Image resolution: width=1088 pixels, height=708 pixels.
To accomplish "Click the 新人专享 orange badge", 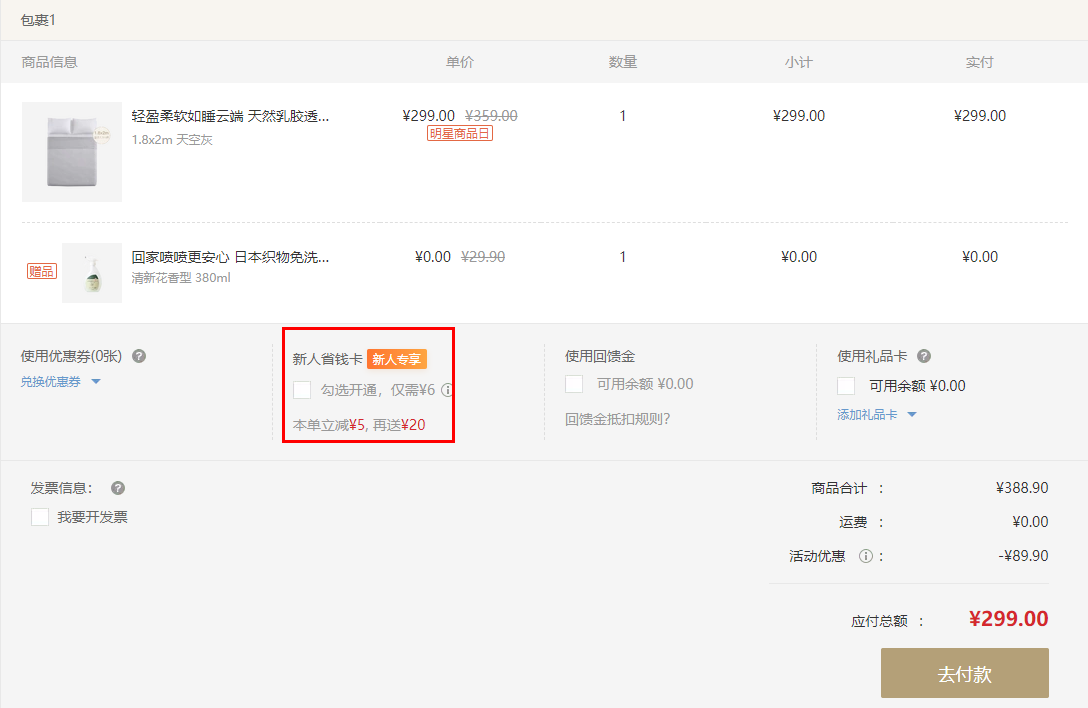I will pyautogui.click(x=397, y=359).
